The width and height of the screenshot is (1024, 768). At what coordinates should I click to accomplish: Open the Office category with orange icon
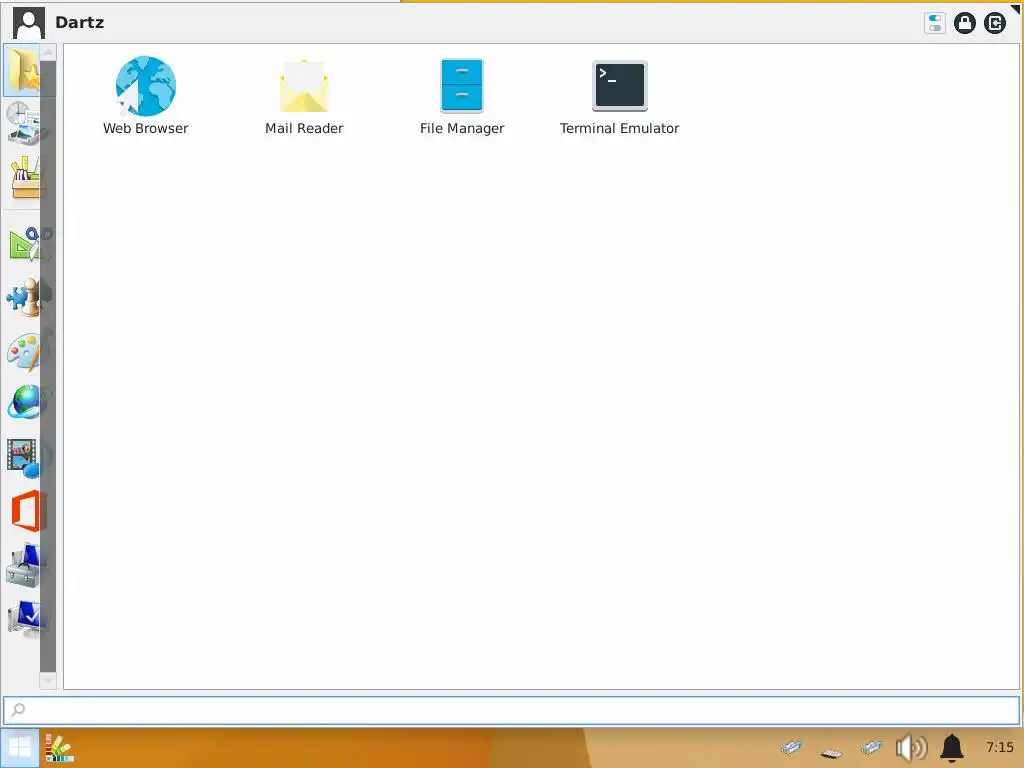(26, 511)
